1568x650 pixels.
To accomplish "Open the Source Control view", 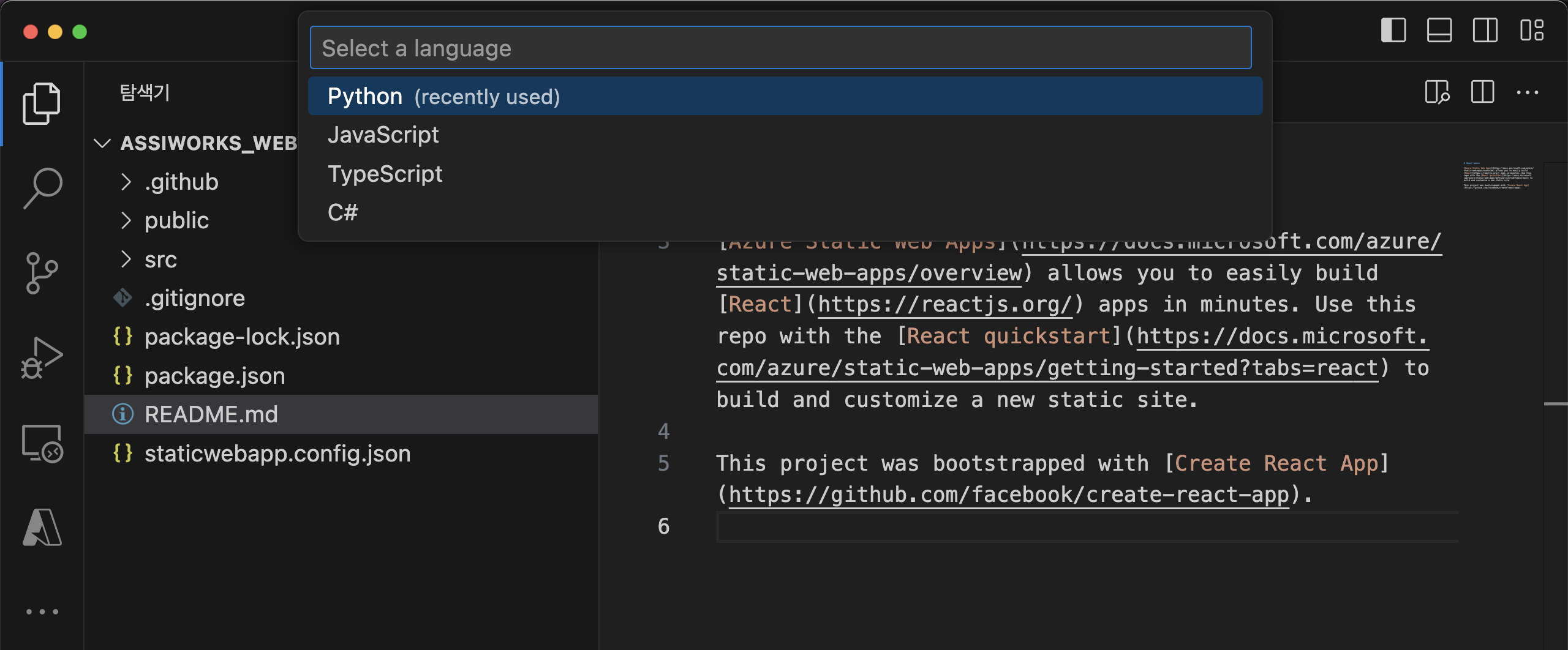I will [x=42, y=273].
